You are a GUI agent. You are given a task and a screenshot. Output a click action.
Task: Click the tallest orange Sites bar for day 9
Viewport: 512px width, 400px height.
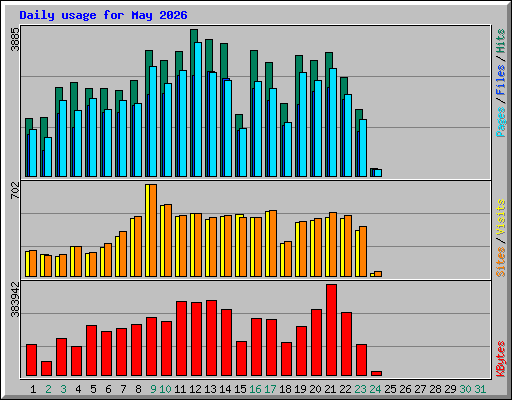153,230
